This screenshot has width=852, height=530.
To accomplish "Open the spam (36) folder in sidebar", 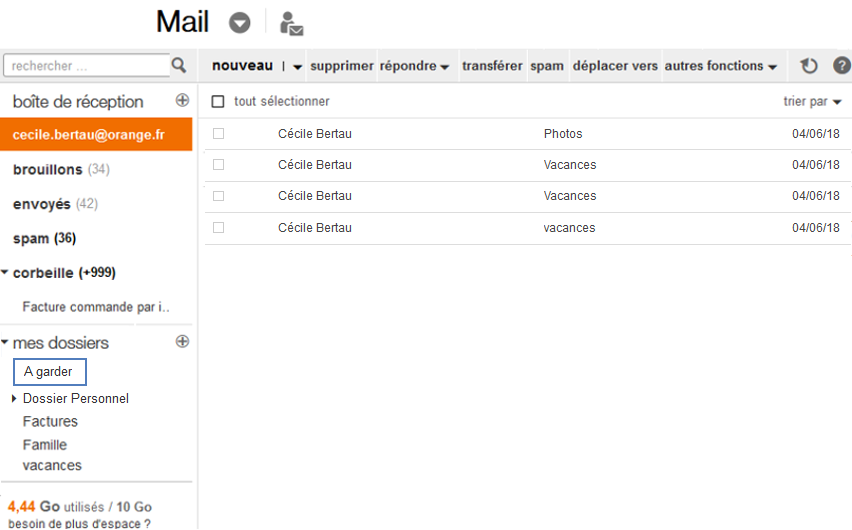I will (45, 238).
